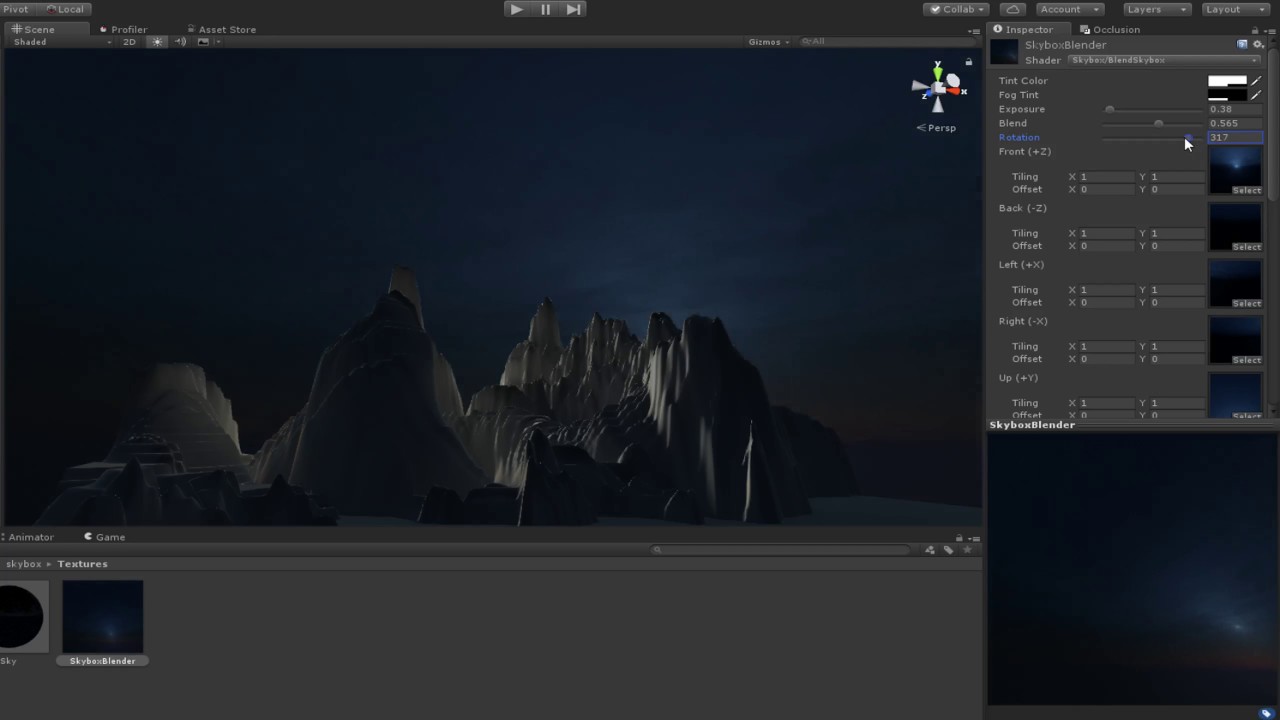
Task: Toggle the Persp projection label
Action: tap(936, 128)
